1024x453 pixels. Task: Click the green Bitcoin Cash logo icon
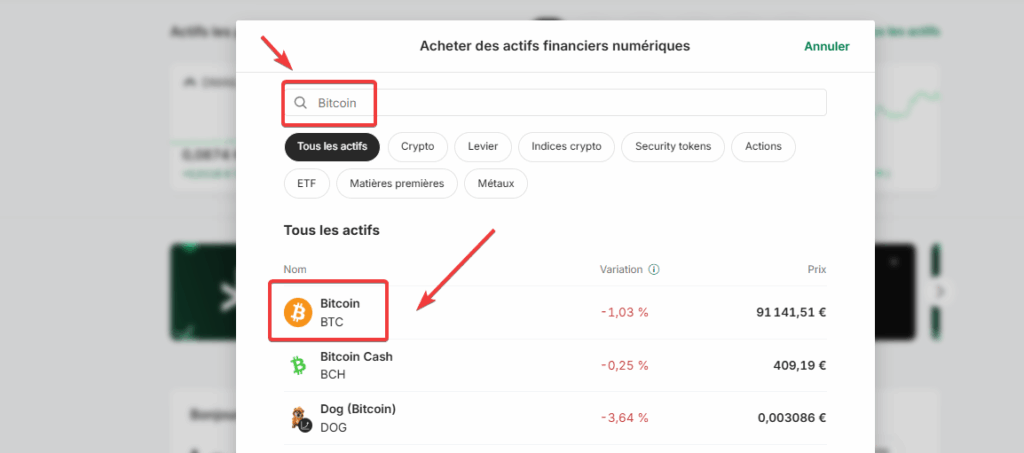(298, 366)
